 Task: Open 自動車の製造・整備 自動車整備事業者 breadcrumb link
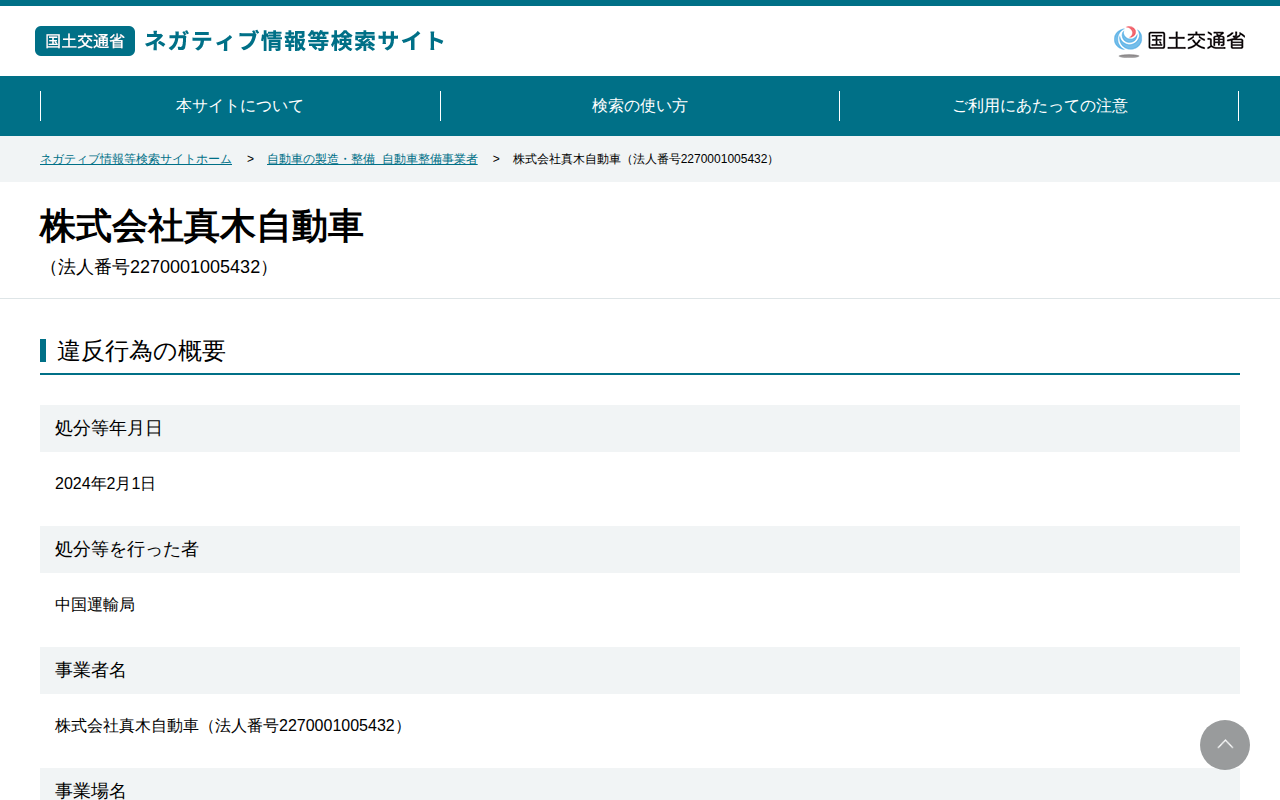click(372, 159)
